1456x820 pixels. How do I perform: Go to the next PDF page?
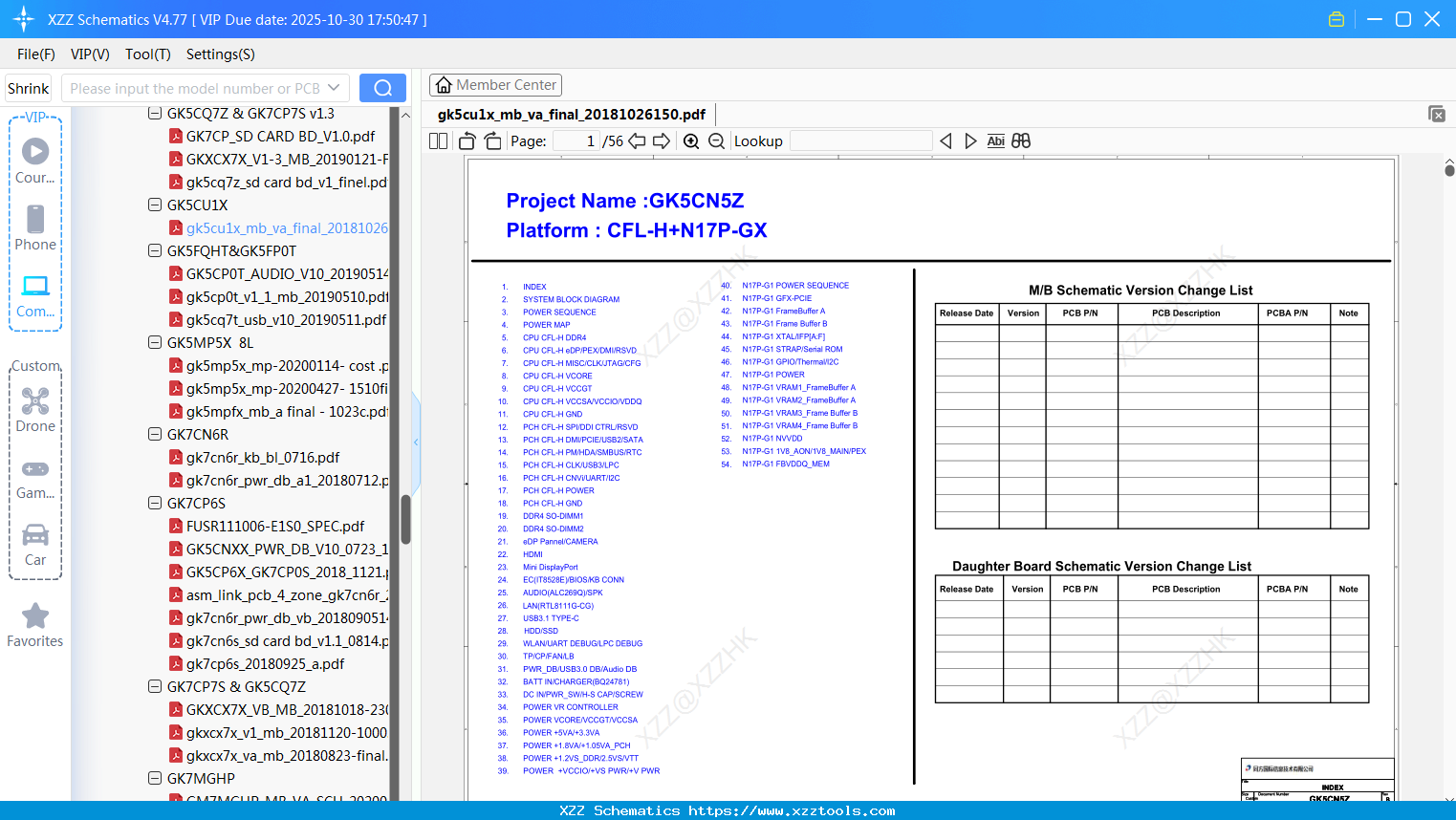tap(662, 141)
